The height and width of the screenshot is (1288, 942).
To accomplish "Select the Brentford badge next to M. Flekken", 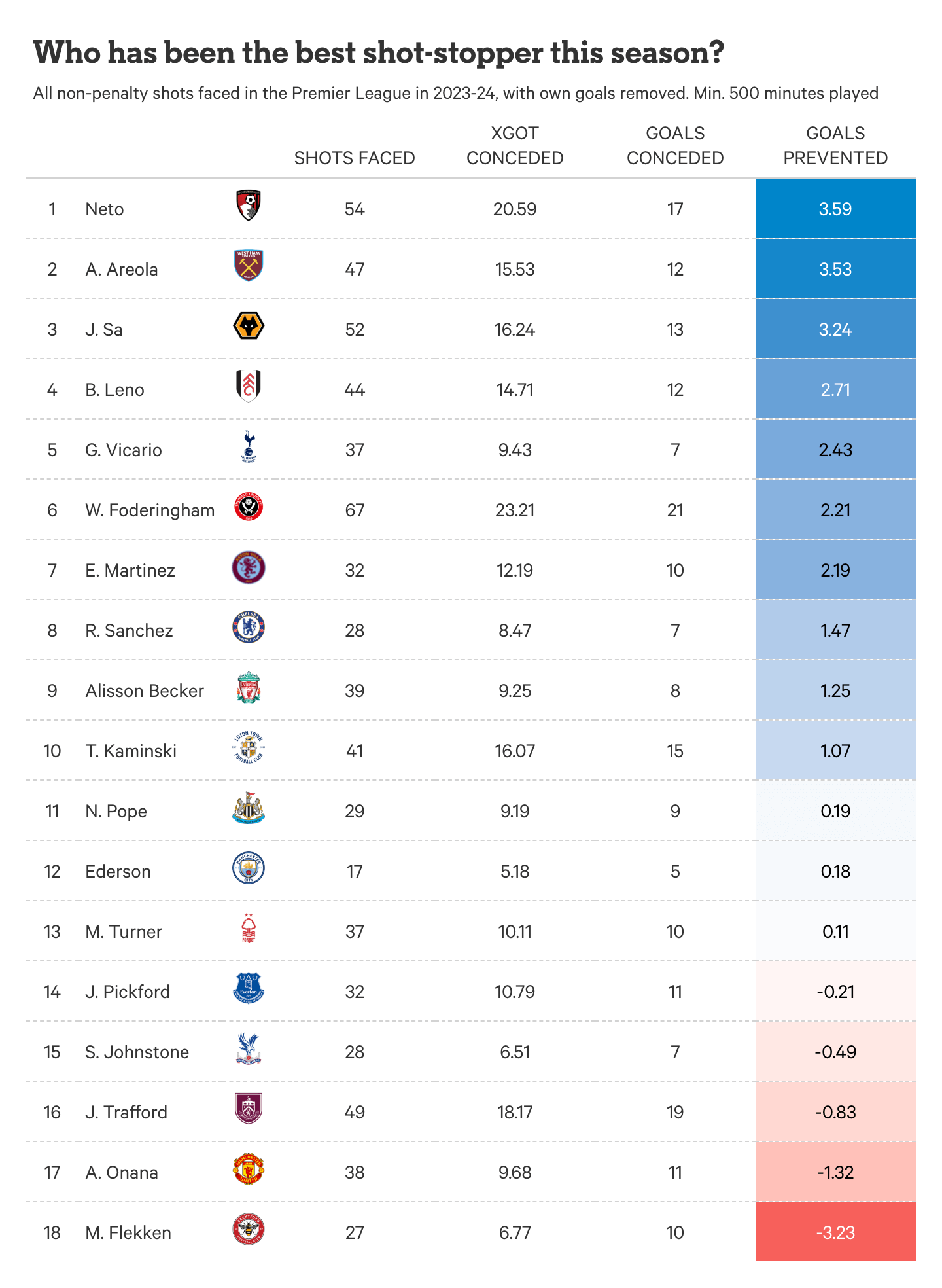I will pyautogui.click(x=249, y=1230).
